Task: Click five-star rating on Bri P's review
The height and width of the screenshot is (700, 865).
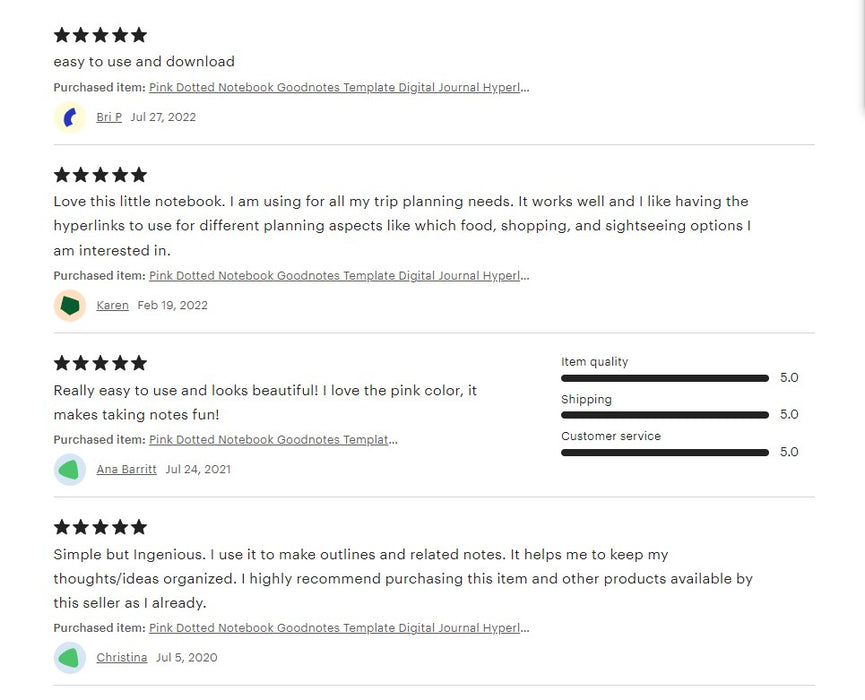Action: 100,35
